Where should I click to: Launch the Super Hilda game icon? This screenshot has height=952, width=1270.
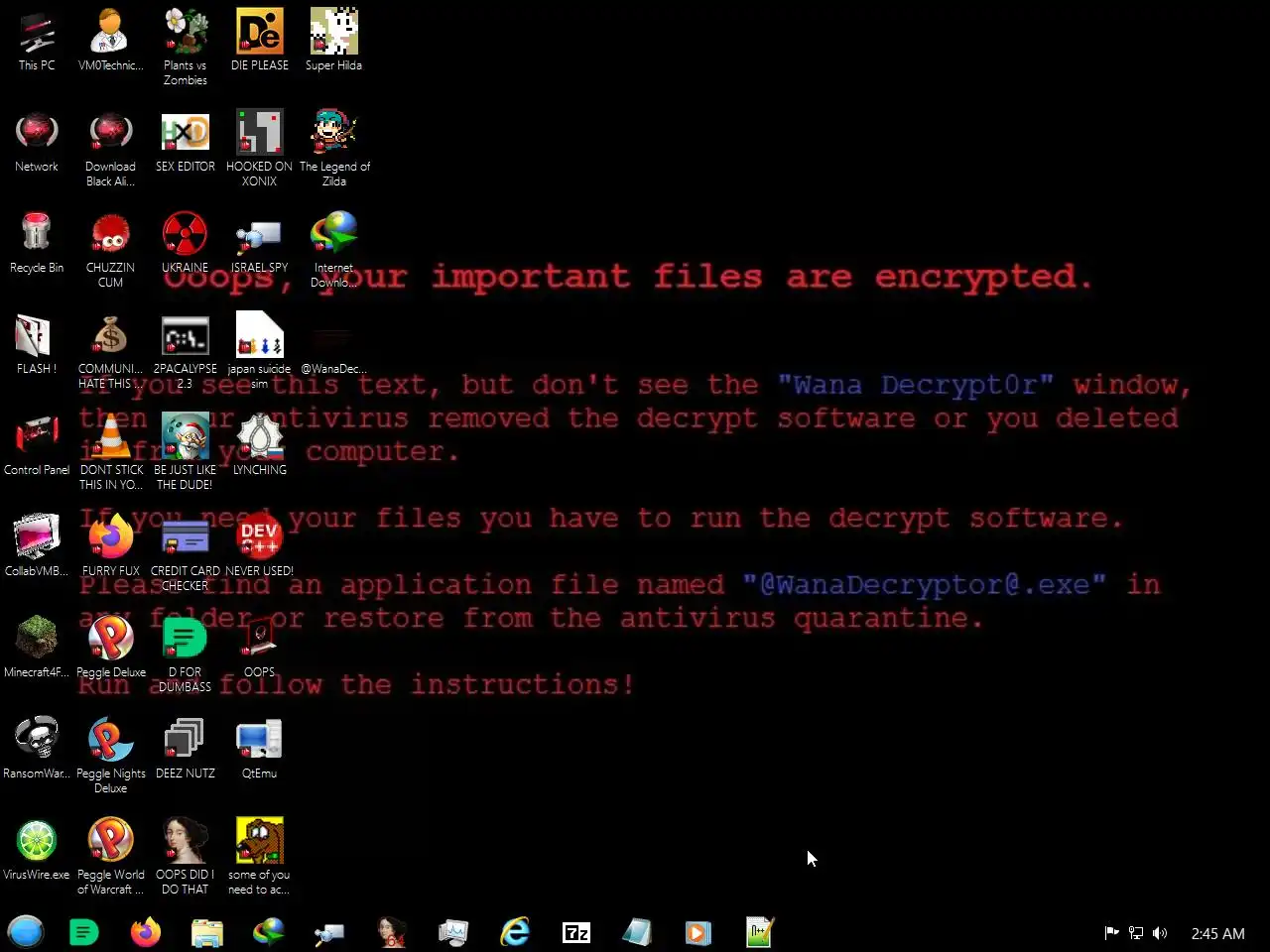click(333, 40)
